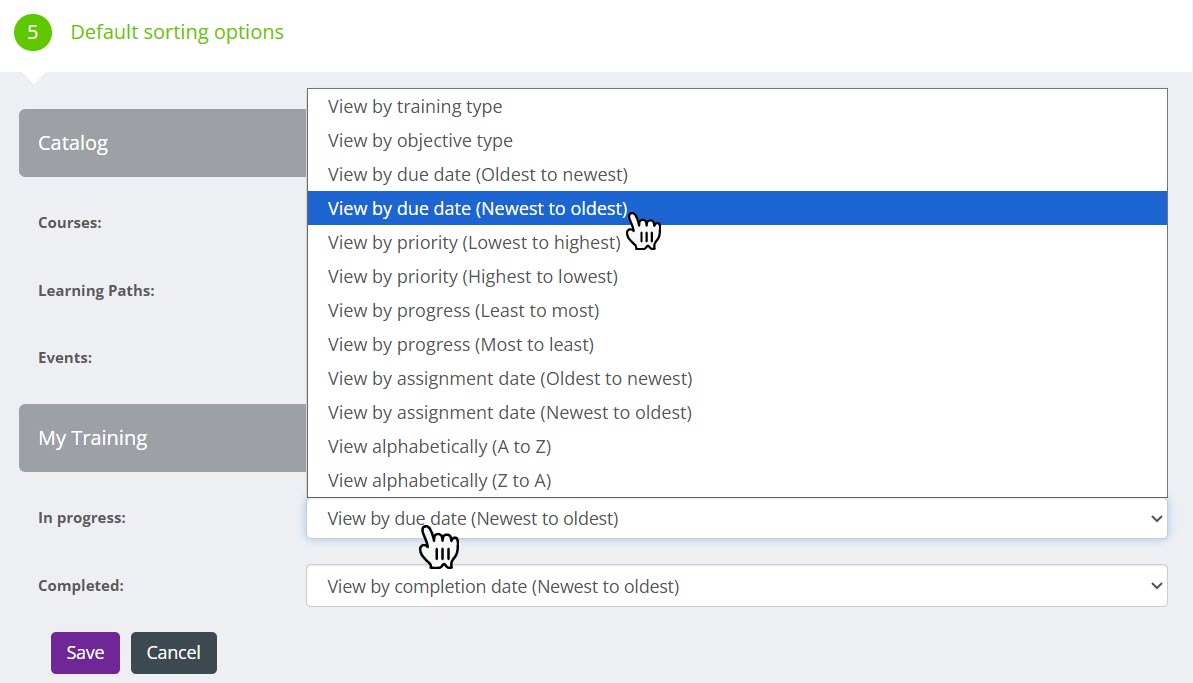The image size is (1193, 683).
Task: Select View alphabetically A to Z
Action: tap(439, 447)
